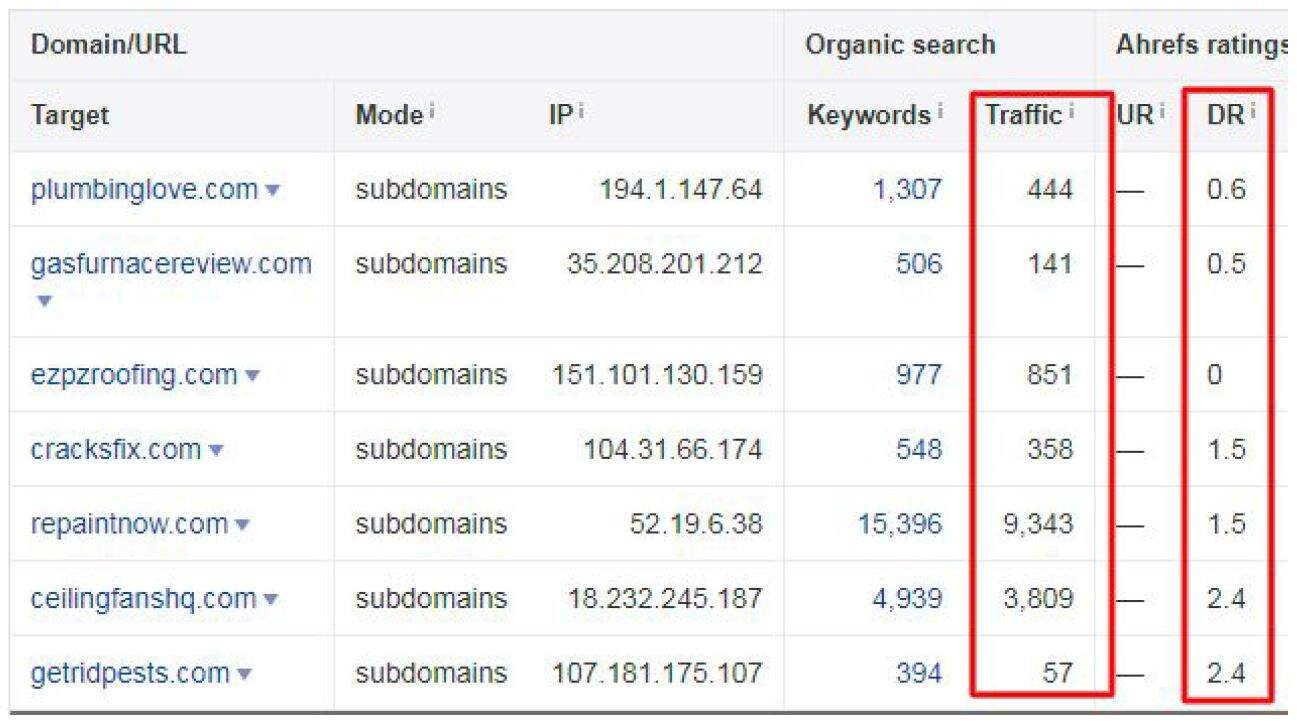Open cracksfix.com dropdown arrow

pos(215,451)
